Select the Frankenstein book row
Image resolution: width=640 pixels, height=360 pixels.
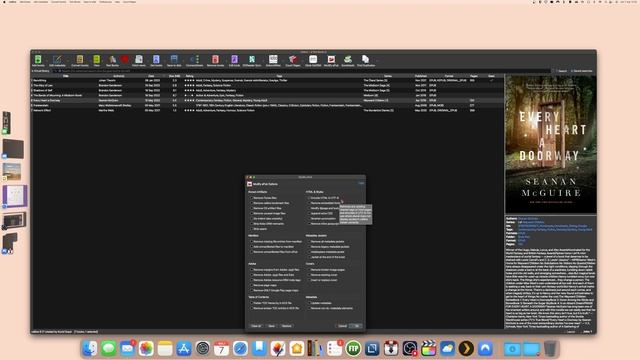pyautogui.click(x=267, y=105)
